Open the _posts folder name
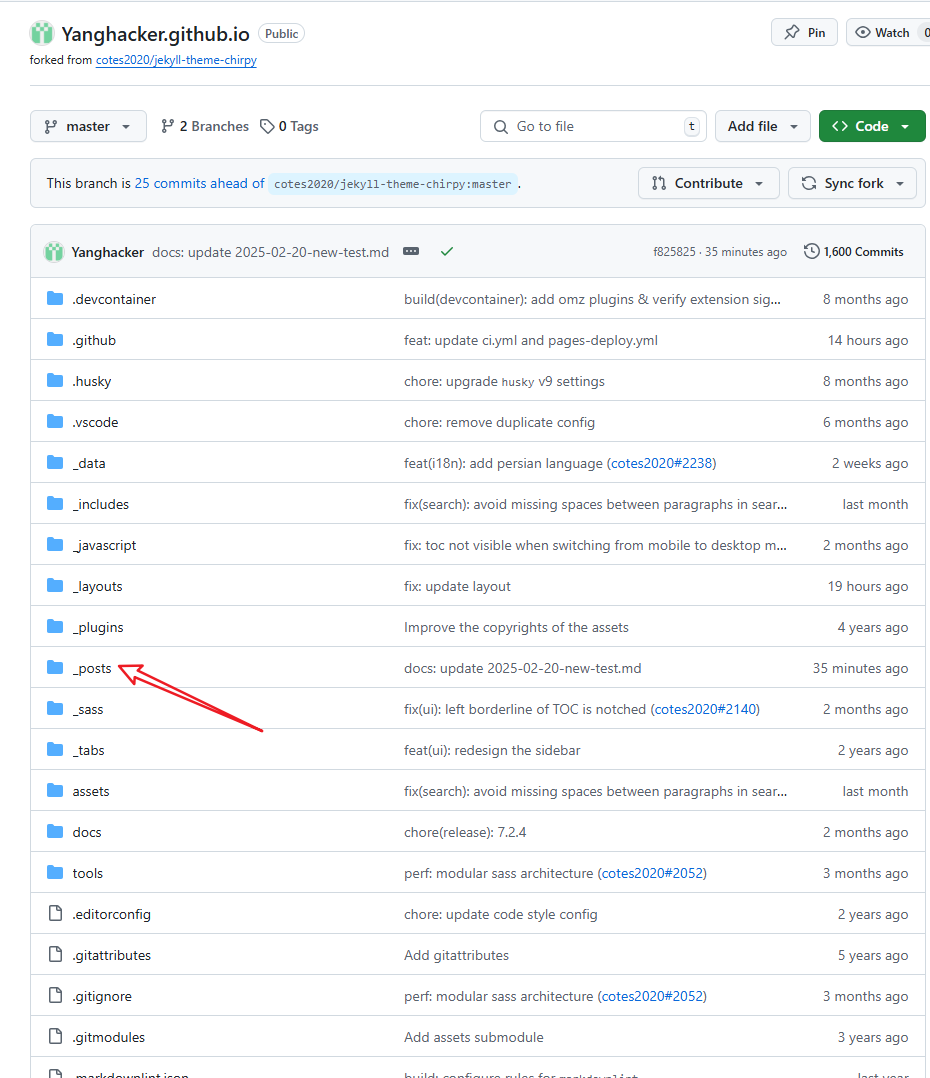Screen dimensions: 930x1078 coord(92,668)
